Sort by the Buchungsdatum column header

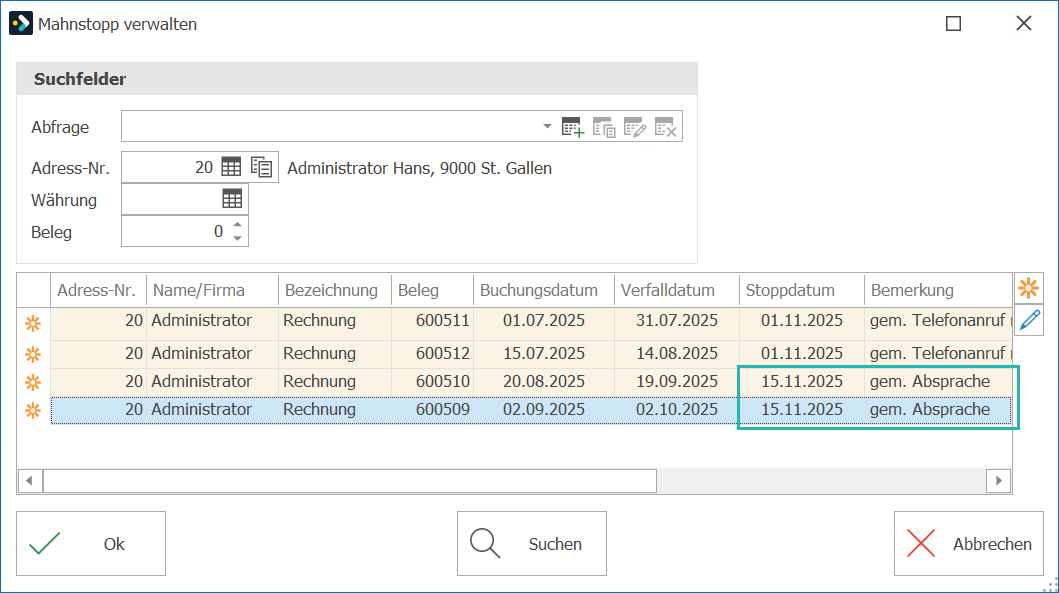[544, 290]
